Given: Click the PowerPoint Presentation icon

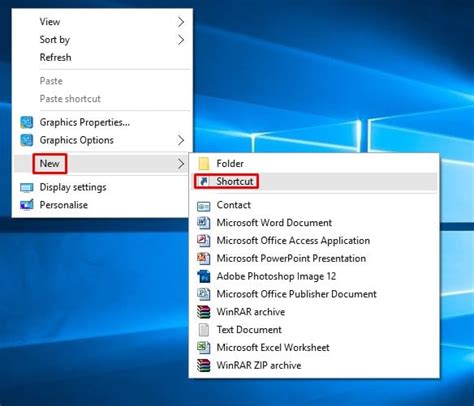Looking at the screenshot, I should [x=203, y=258].
